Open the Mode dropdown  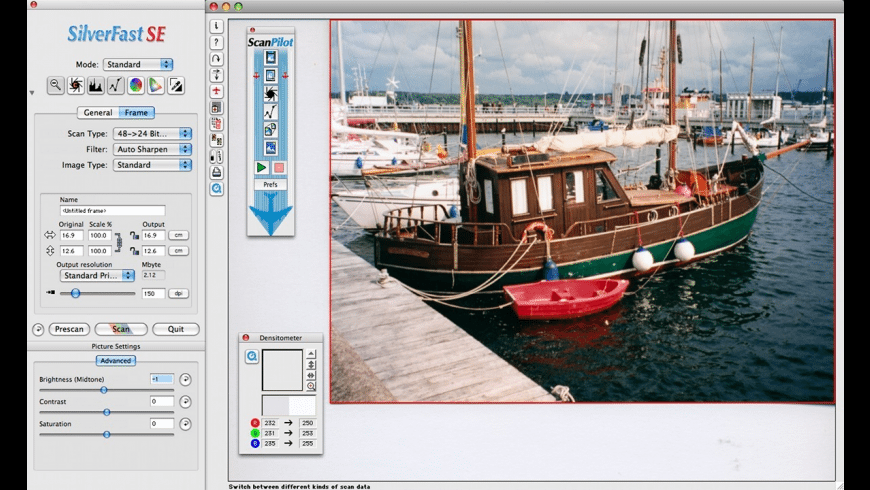[138, 64]
